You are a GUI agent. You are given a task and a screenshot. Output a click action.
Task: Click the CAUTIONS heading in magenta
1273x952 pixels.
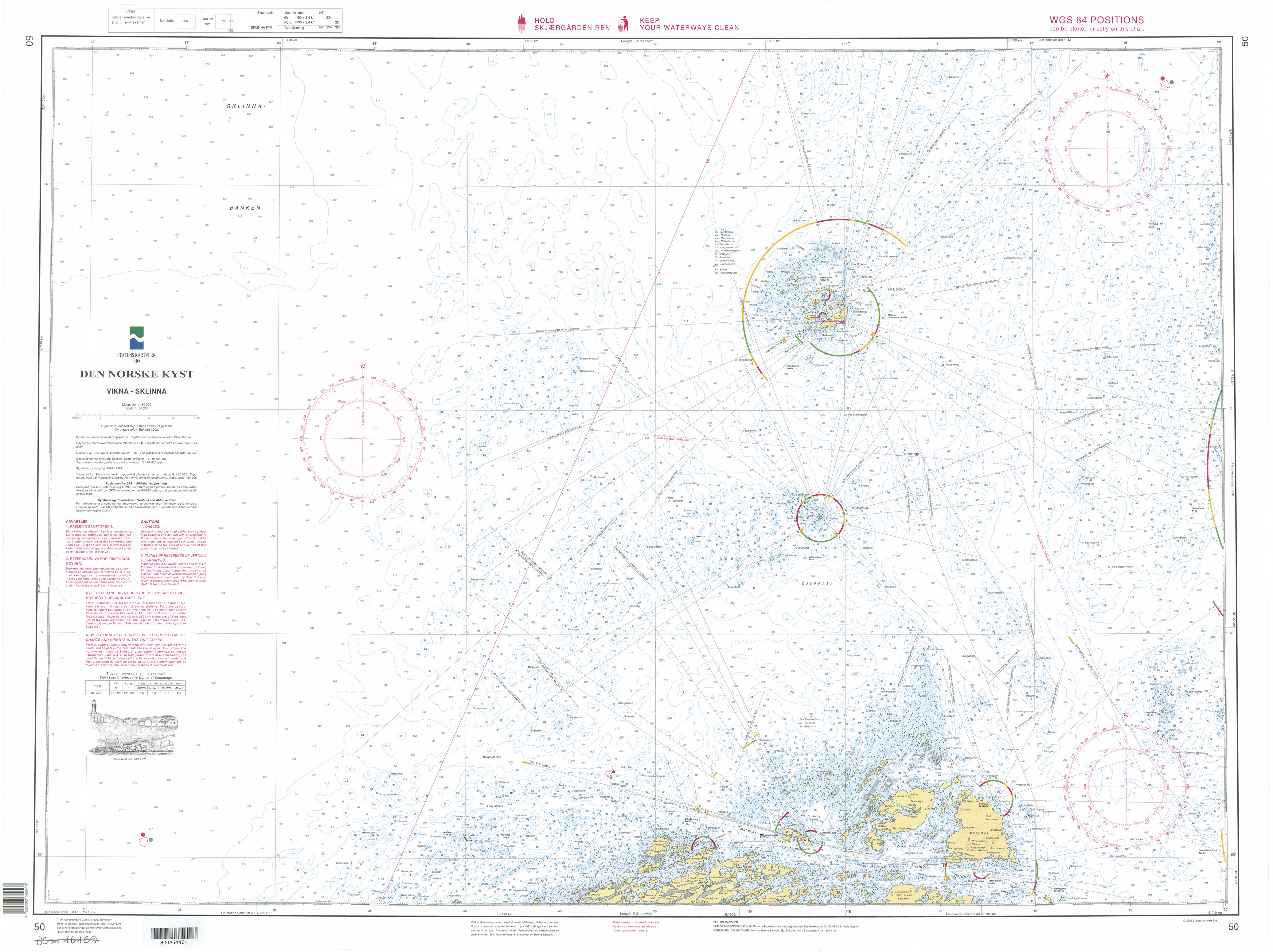point(150,522)
